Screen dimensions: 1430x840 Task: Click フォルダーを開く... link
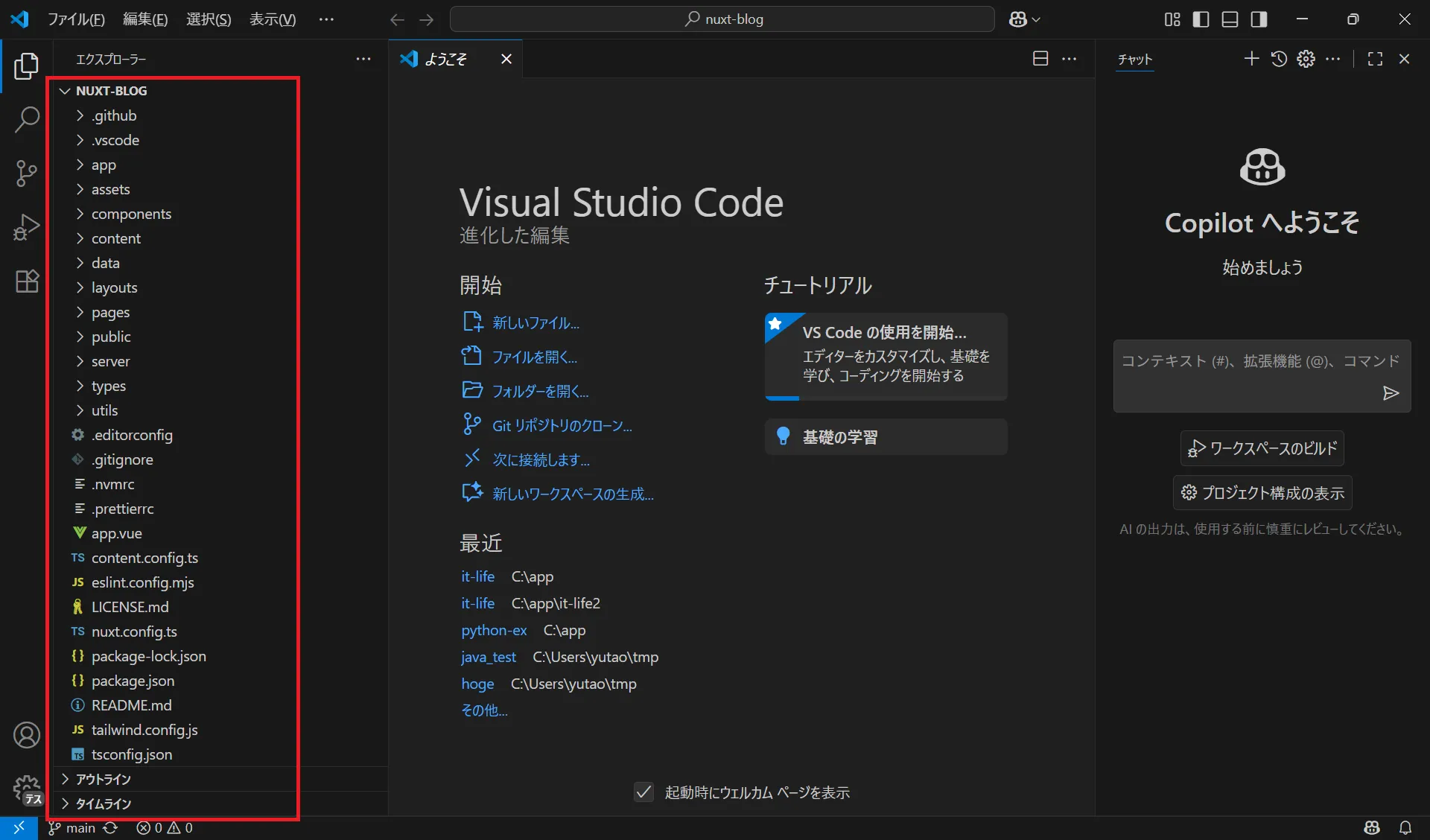coord(540,392)
